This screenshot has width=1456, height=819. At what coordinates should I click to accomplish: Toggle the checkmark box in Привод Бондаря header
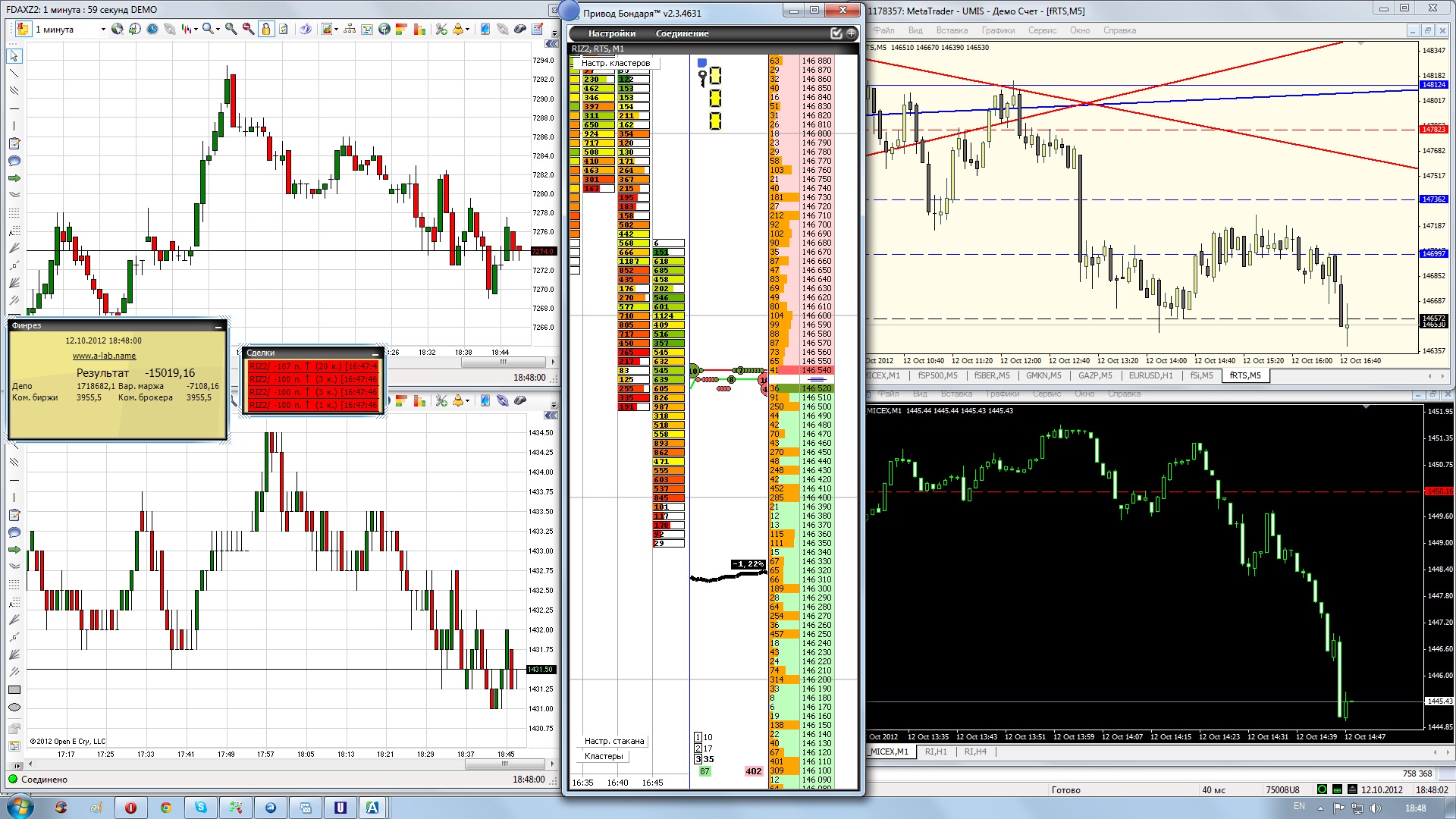(x=836, y=33)
